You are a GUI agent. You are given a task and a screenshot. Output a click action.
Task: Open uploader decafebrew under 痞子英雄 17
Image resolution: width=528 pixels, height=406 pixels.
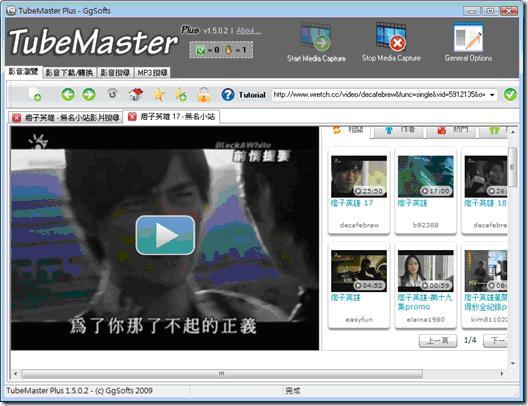[x=359, y=225]
